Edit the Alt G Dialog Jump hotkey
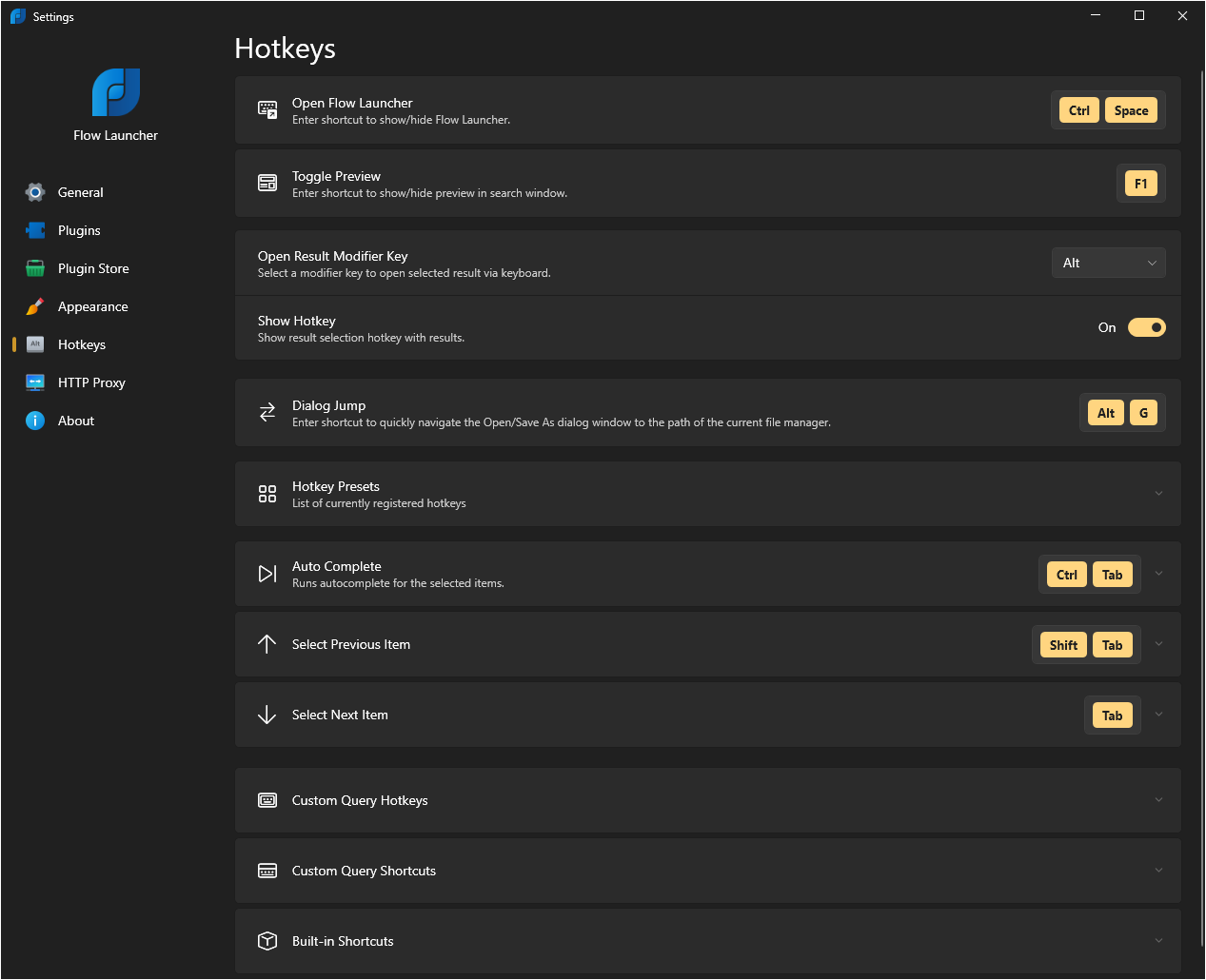The image size is (1206, 980). [1122, 413]
